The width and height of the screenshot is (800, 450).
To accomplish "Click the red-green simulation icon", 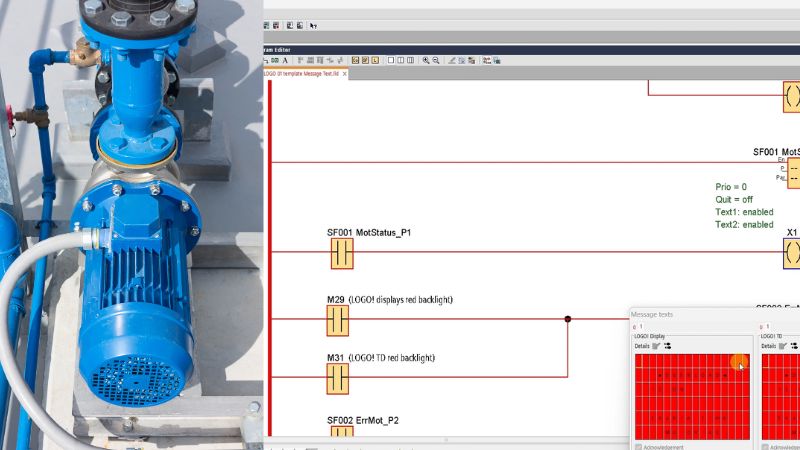I will (x=487, y=61).
